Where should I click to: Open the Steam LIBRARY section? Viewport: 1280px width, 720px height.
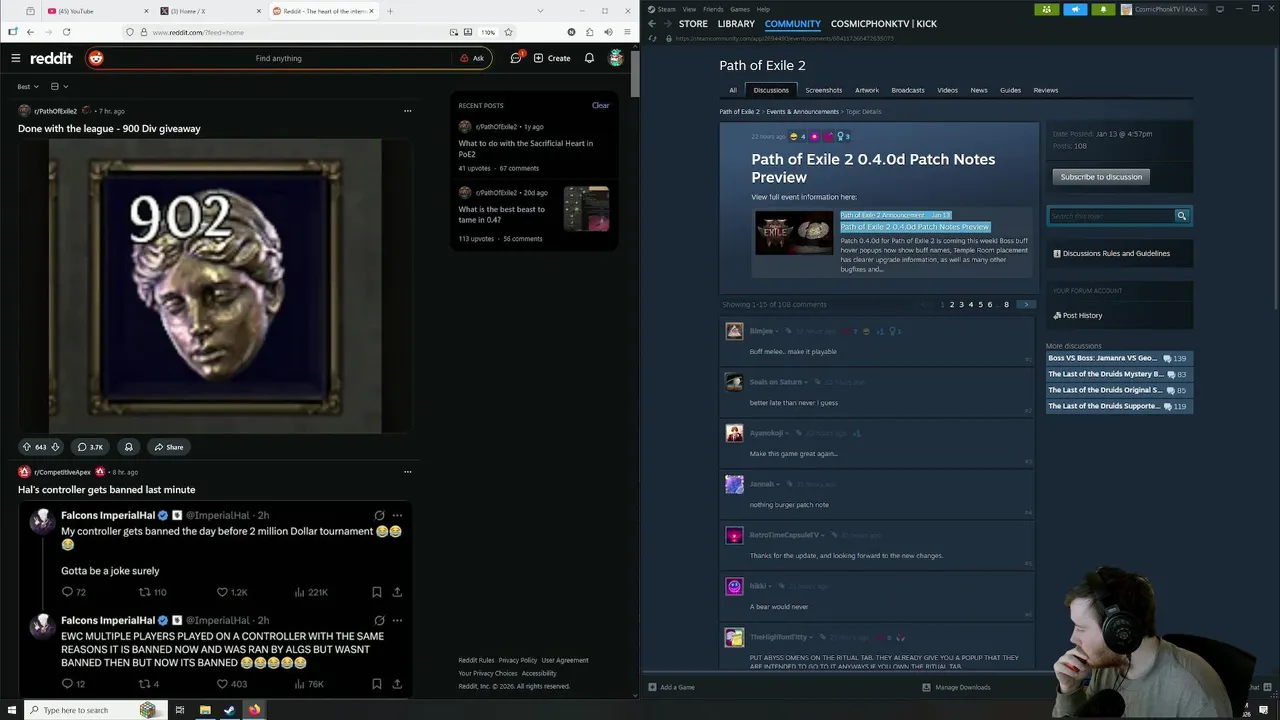(736, 24)
